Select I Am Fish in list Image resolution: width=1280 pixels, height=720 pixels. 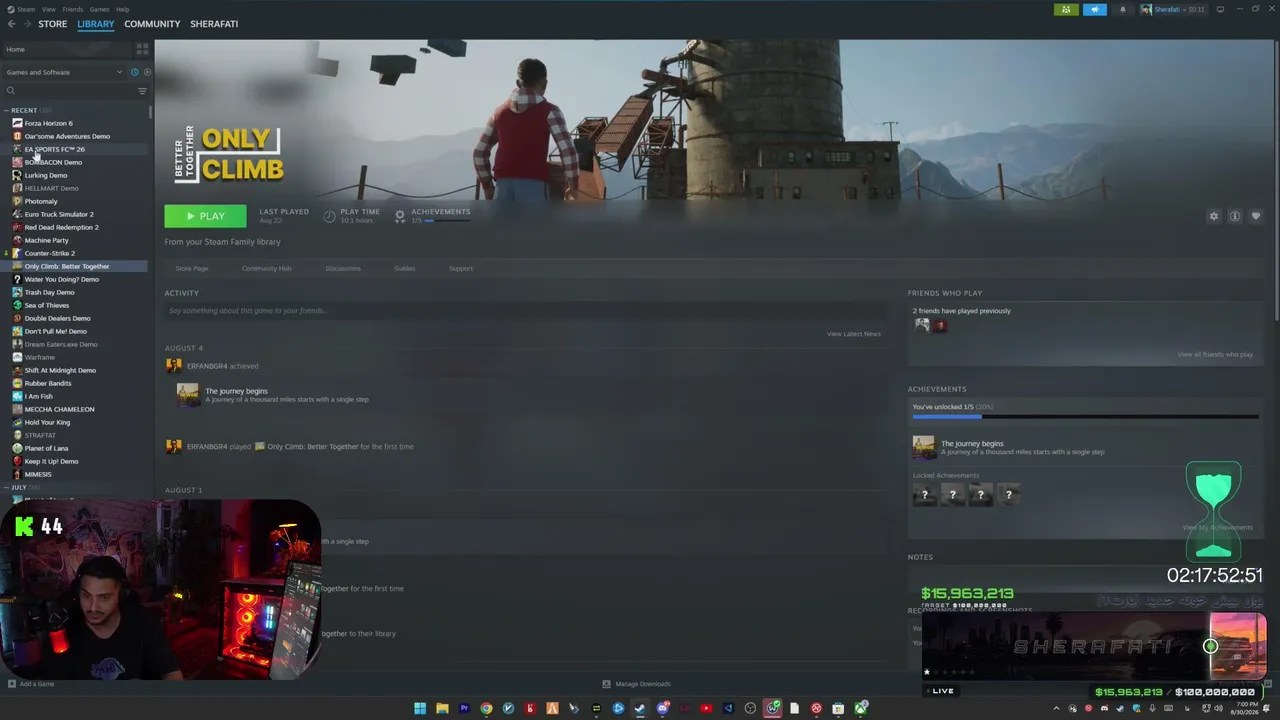tap(76, 396)
